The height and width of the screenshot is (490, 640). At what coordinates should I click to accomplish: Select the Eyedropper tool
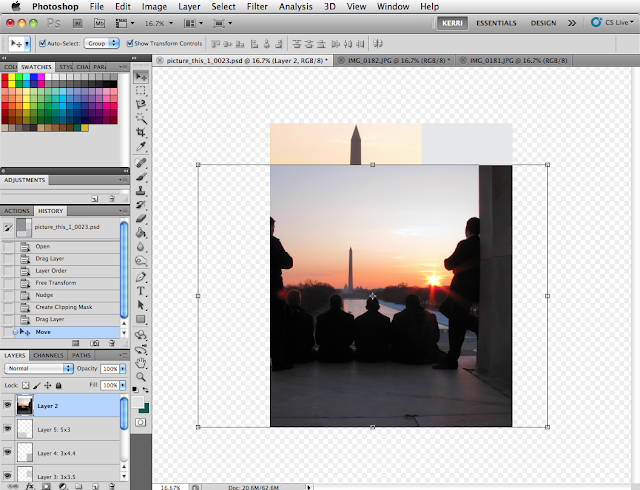click(x=141, y=147)
